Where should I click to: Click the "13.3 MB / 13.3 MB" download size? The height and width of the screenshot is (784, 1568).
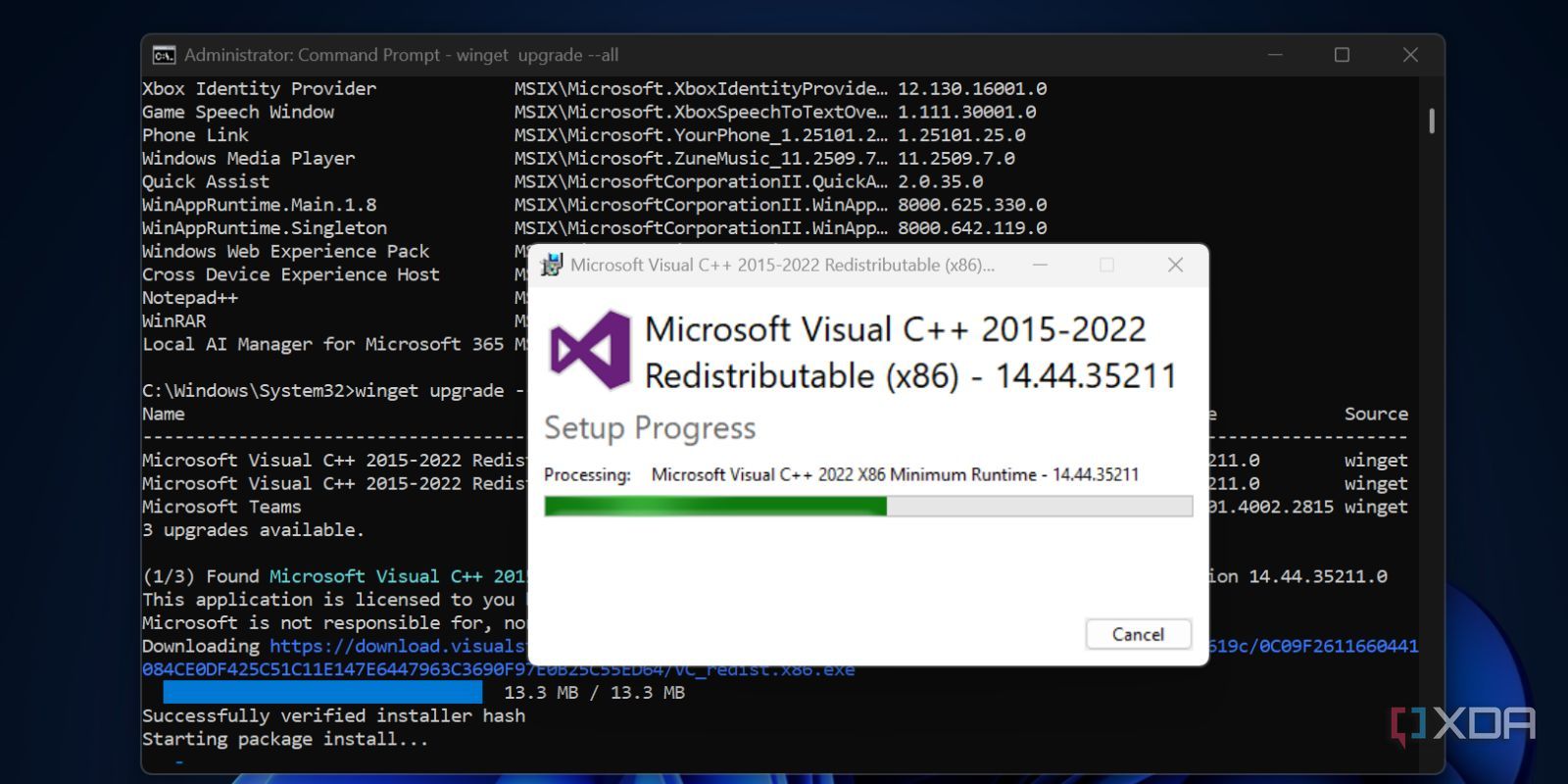pyautogui.click(x=594, y=693)
